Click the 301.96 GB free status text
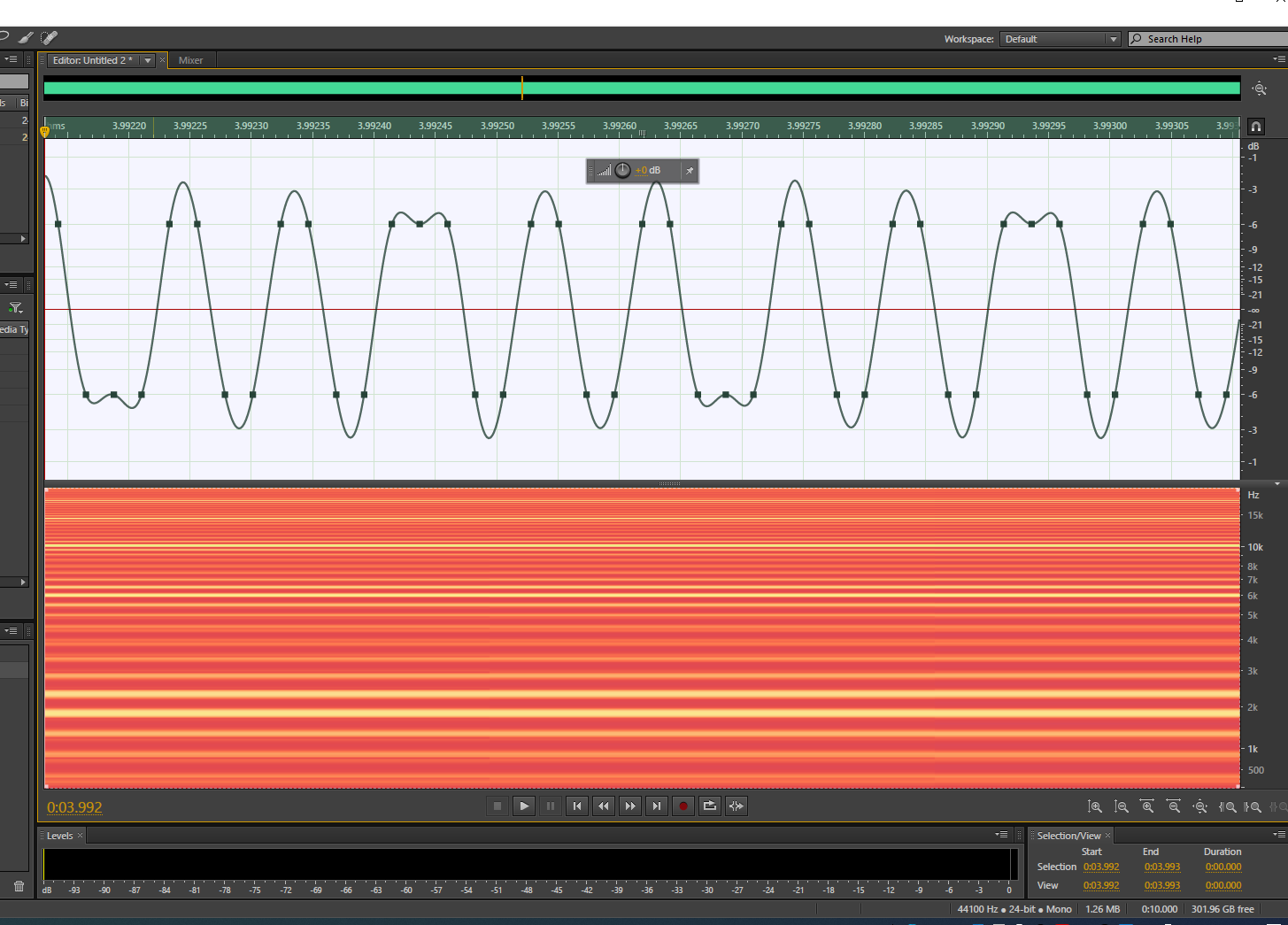The height and width of the screenshot is (925, 1288). pyautogui.click(x=1222, y=909)
